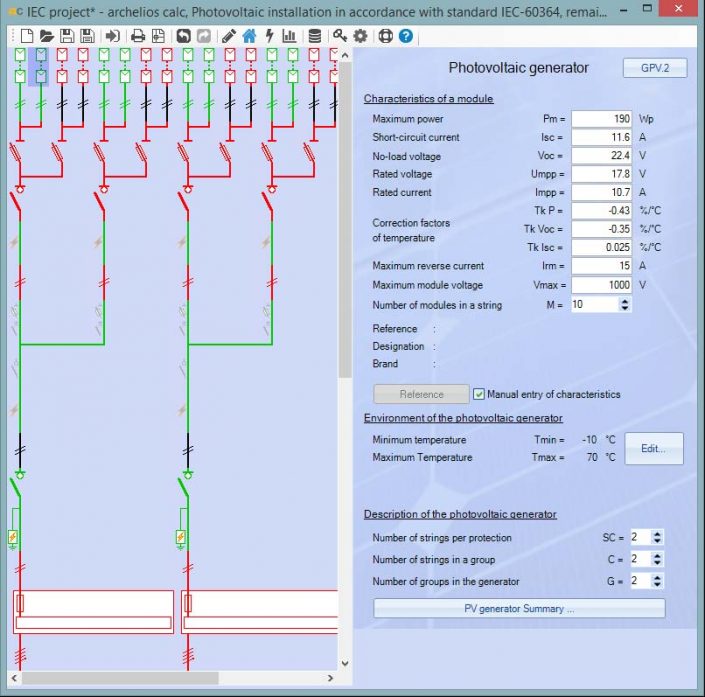This screenshot has height=697, width=705.
Task: Click the diagram vertical scrollbar down arrow
Action: [x=345, y=663]
